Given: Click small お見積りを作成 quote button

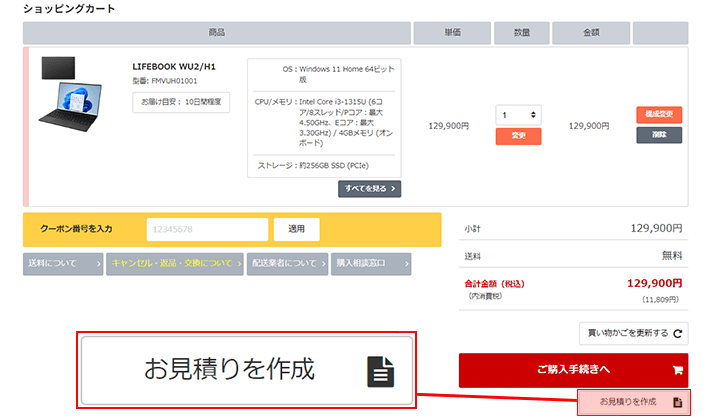Looking at the screenshot, I should point(634,402).
